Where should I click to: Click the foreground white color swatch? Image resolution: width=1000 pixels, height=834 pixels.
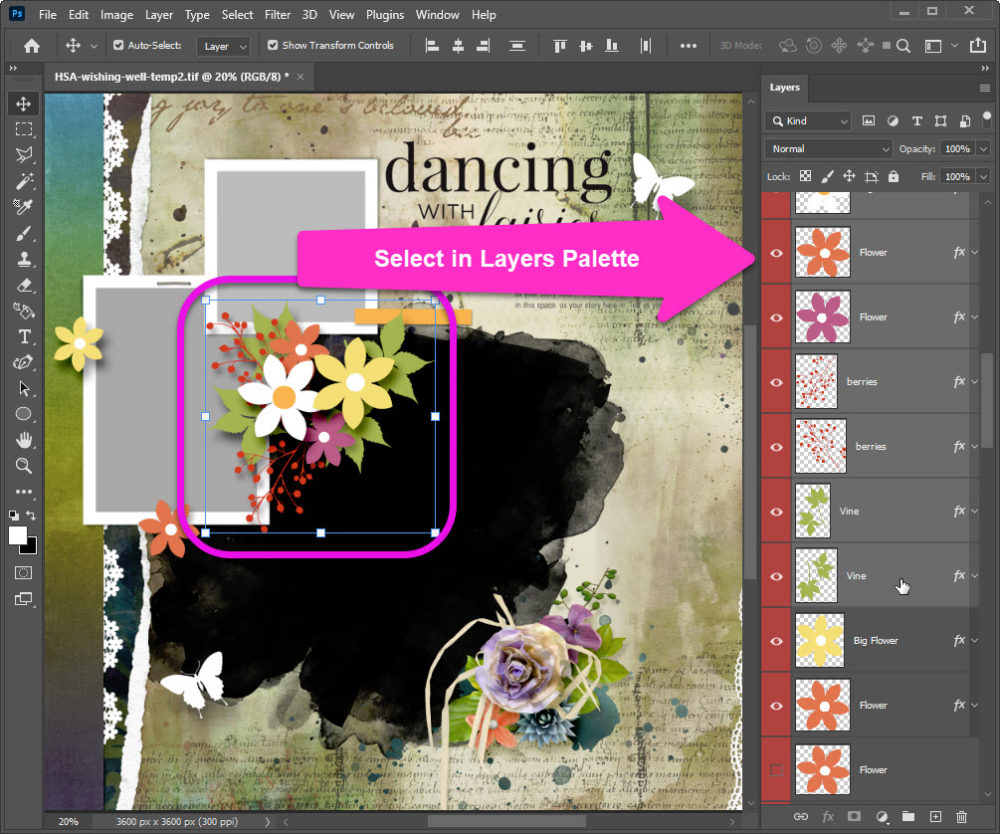18,536
